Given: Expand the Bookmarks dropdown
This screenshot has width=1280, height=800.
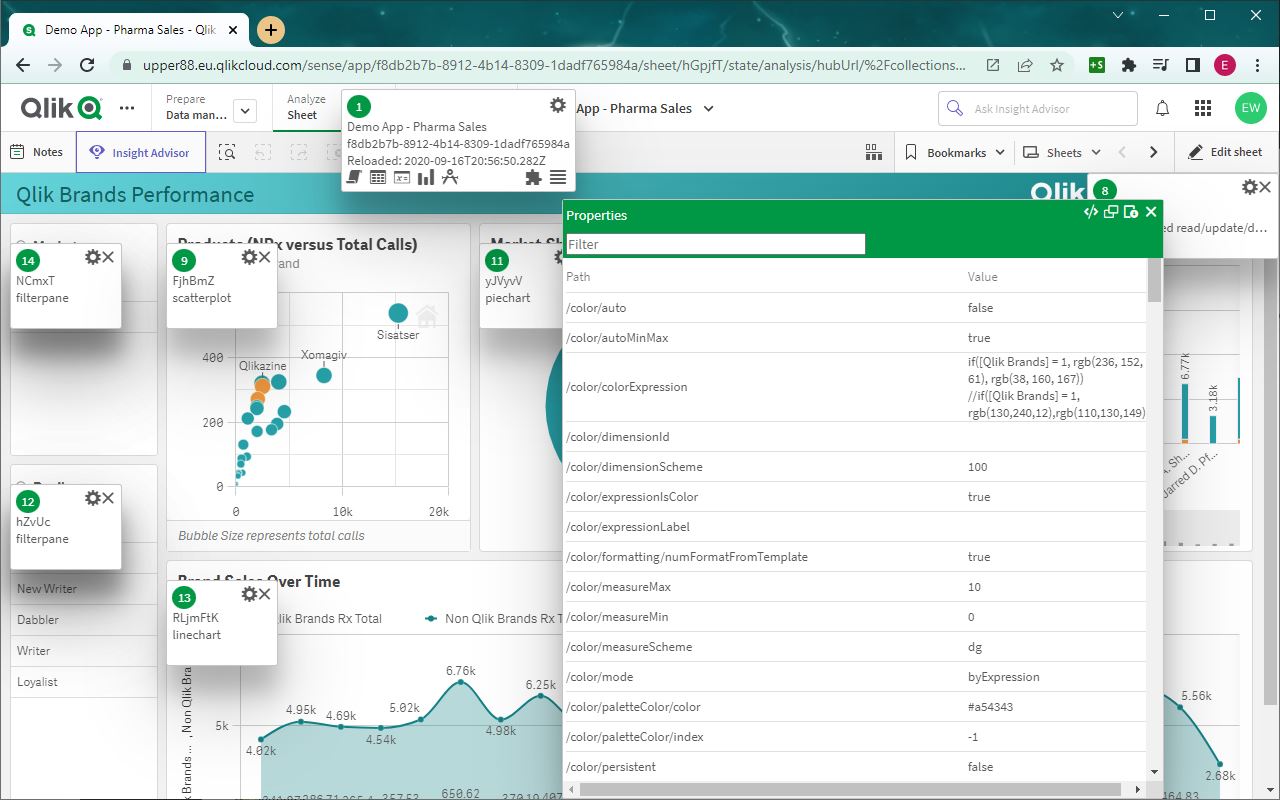Looking at the screenshot, I should [955, 152].
